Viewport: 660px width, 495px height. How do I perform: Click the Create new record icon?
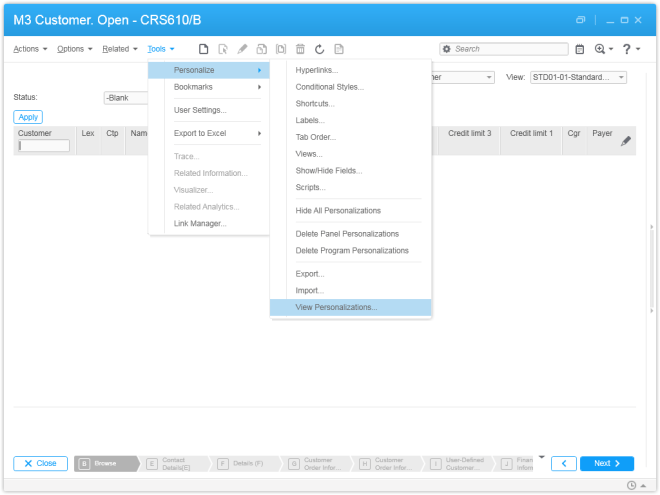point(204,49)
